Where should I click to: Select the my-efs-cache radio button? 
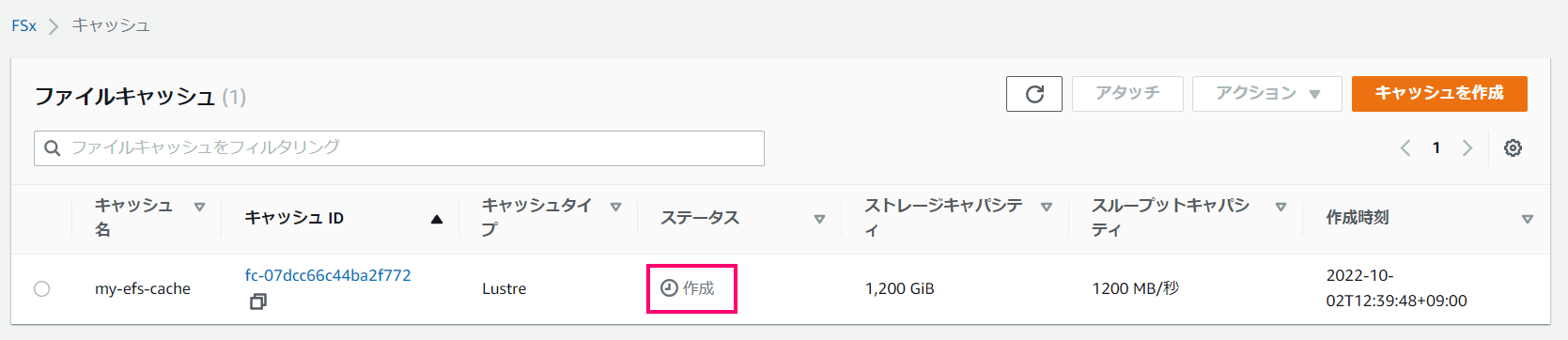(41, 288)
